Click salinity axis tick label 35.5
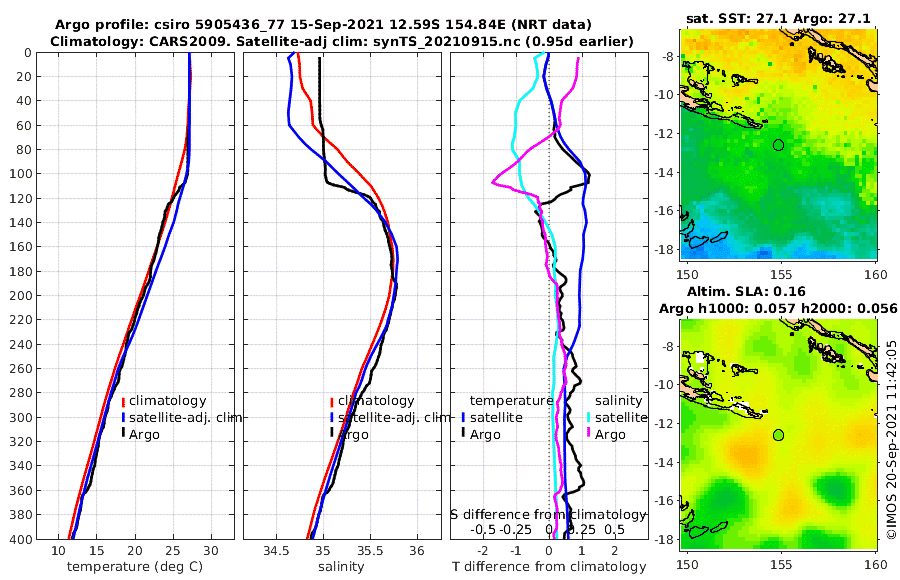 370,550
